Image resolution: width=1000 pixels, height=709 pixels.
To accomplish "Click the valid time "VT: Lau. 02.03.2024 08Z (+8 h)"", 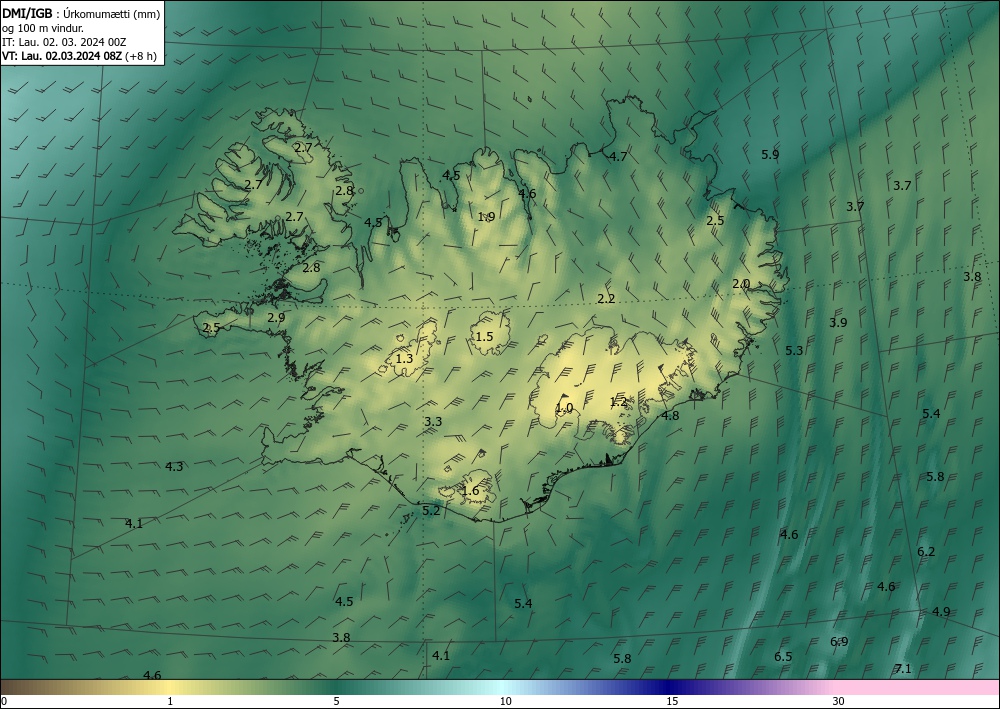I will [79, 56].
